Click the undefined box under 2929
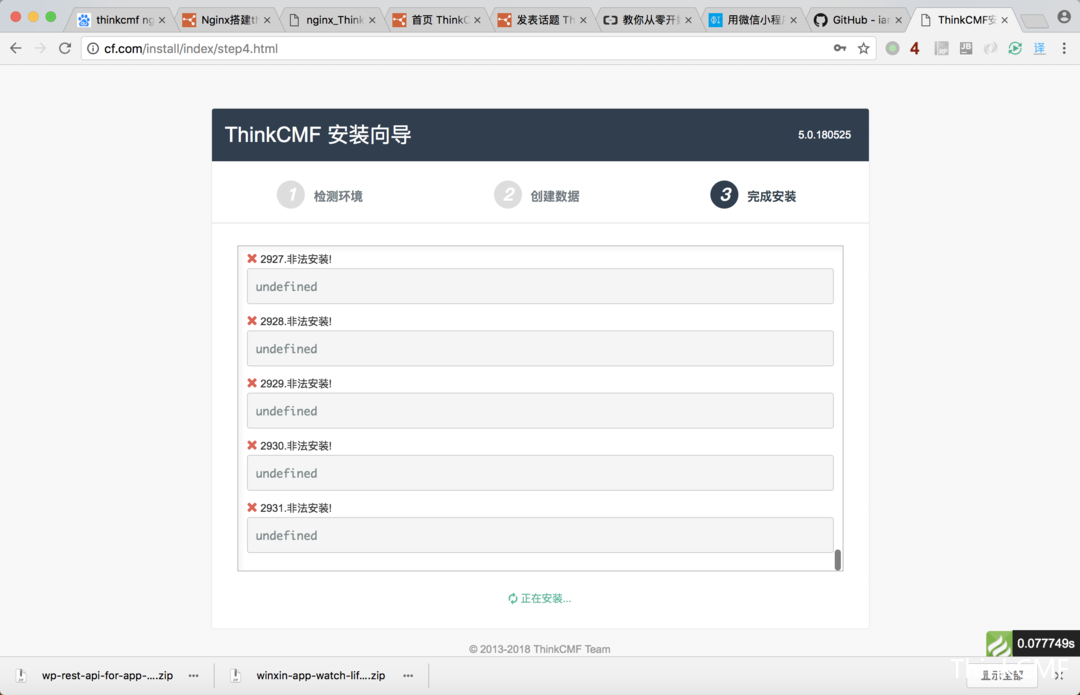The image size is (1080, 695). 540,411
